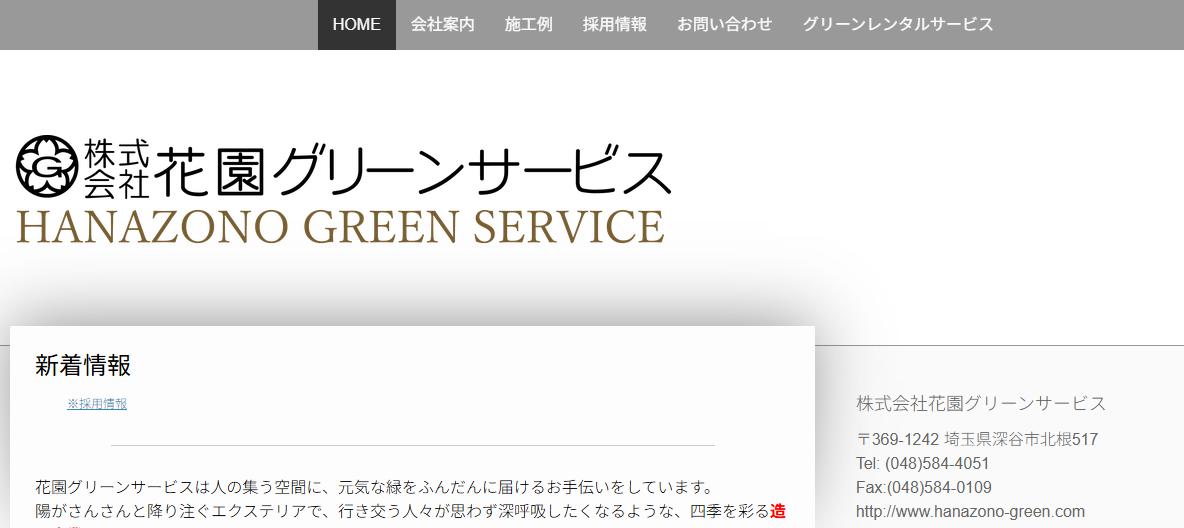Viewport: 1184px width, 528px height.
Task: Click the Tel: (048)584-4051 line
Action: pos(923,463)
